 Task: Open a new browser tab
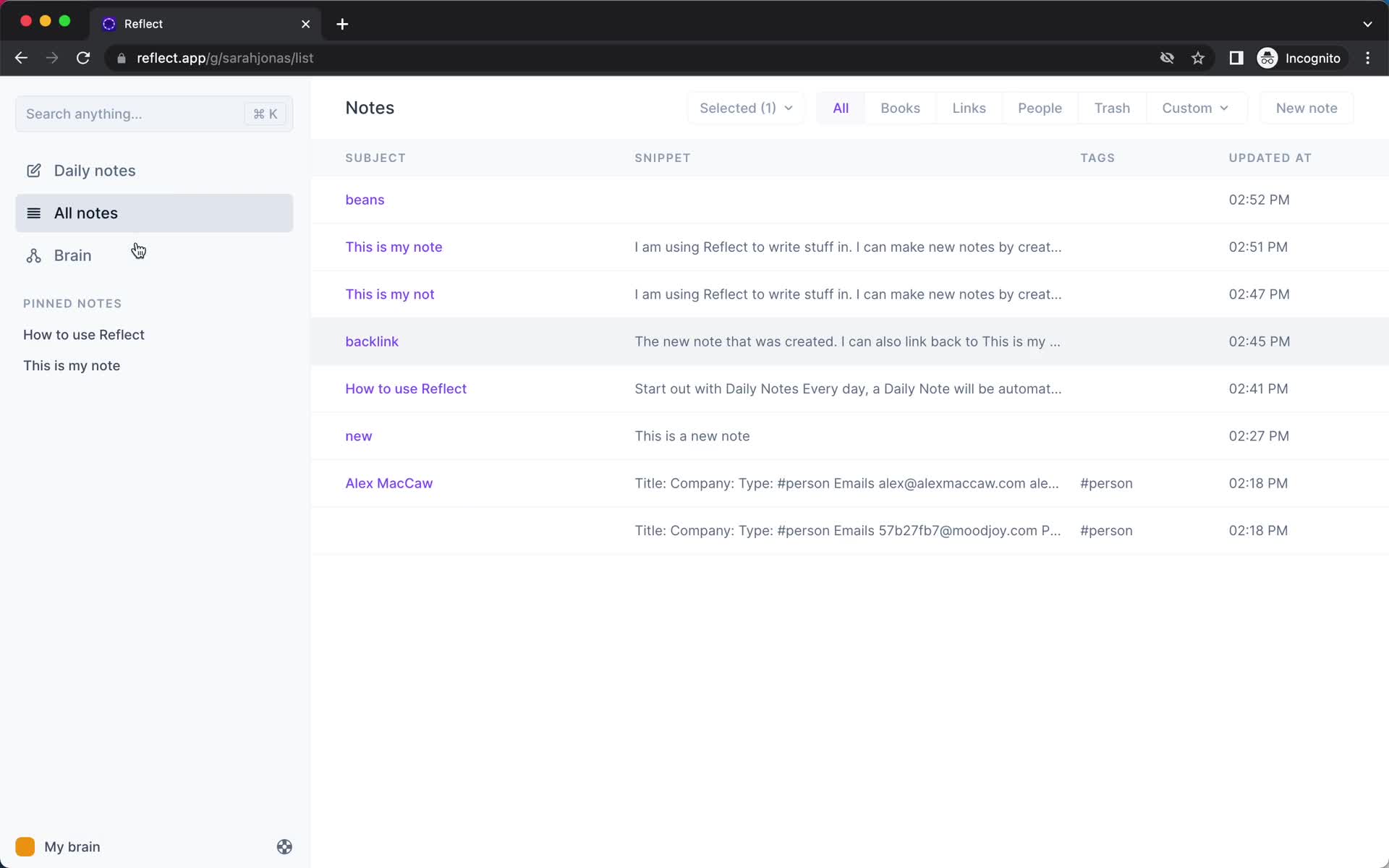point(342,24)
